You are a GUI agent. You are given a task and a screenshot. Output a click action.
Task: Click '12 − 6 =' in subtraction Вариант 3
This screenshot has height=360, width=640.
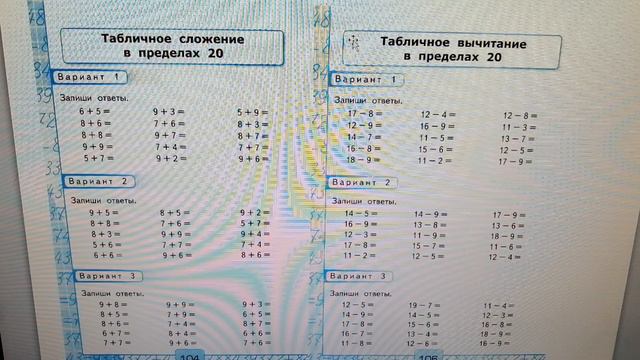tap(422, 344)
